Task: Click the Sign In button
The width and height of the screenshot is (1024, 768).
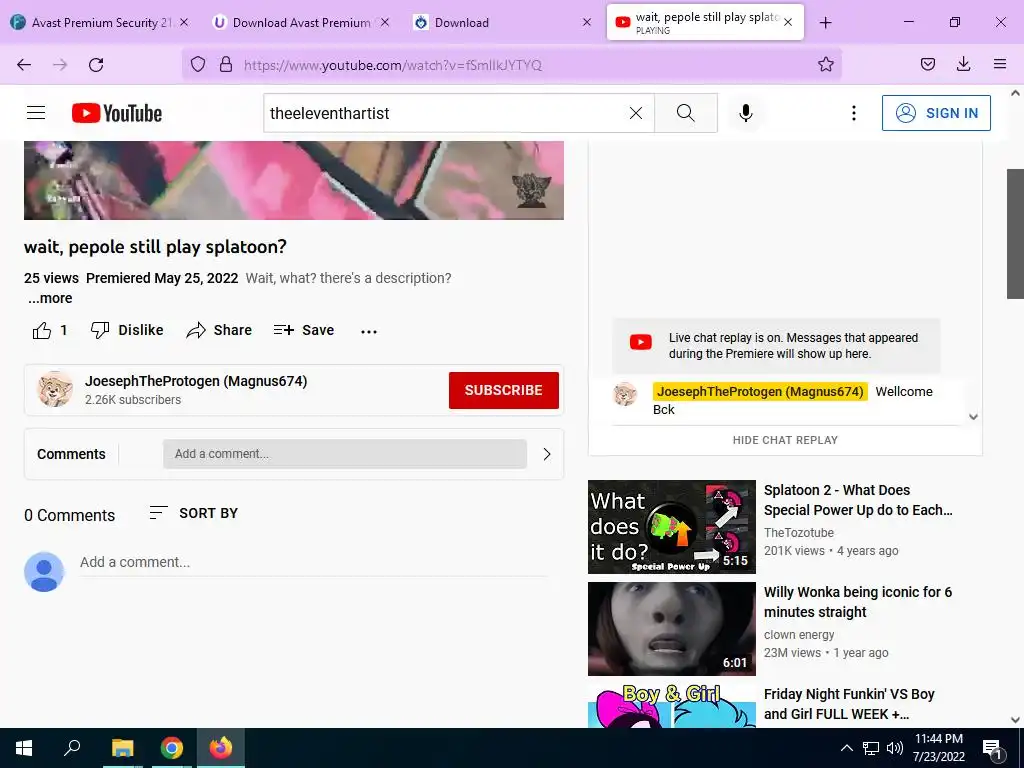Action: [x=936, y=113]
